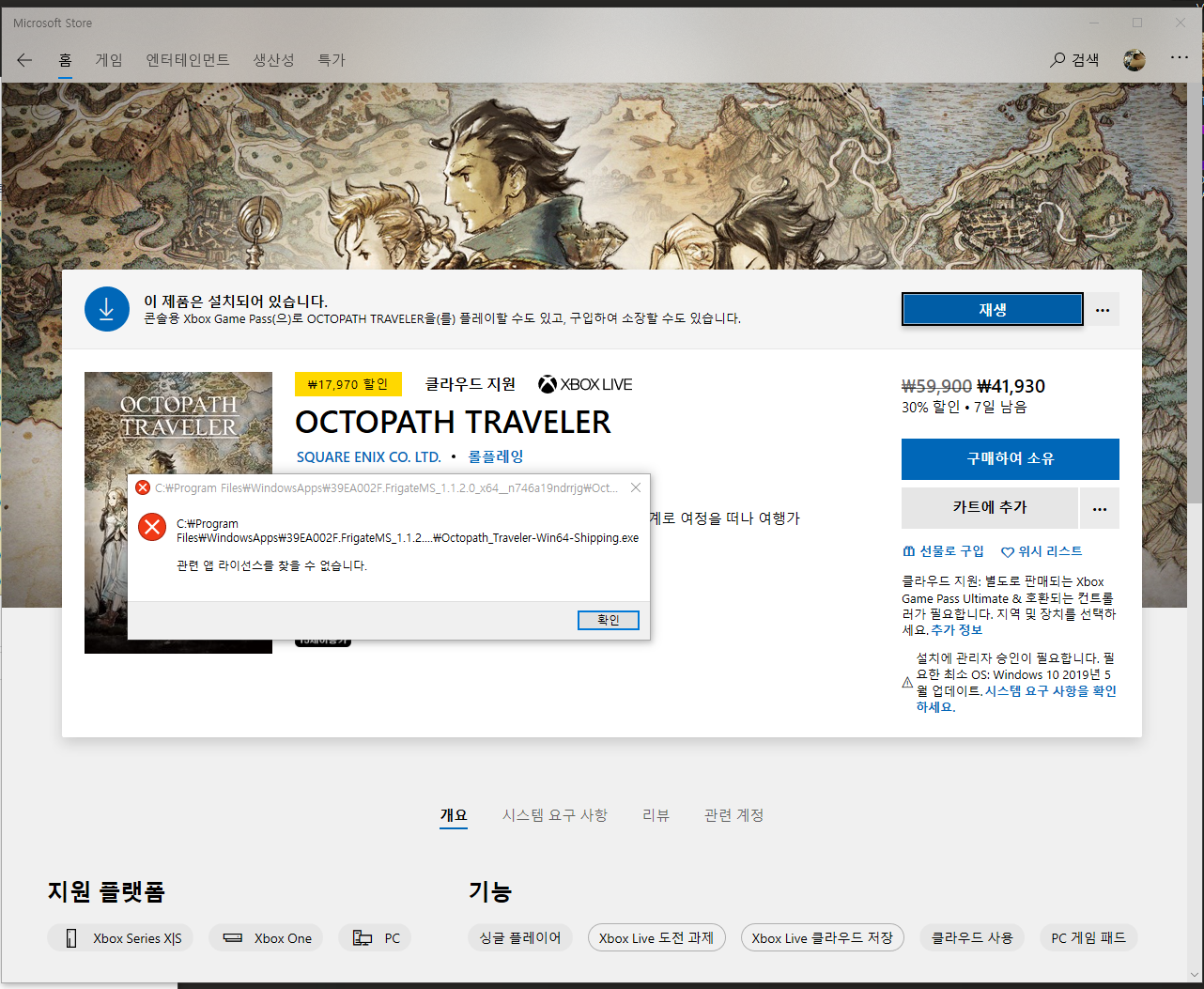The height and width of the screenshot is (989, 1204).
Task: Open the 시스템 요구 사항 tab
Action: click(x=555, y=815)
